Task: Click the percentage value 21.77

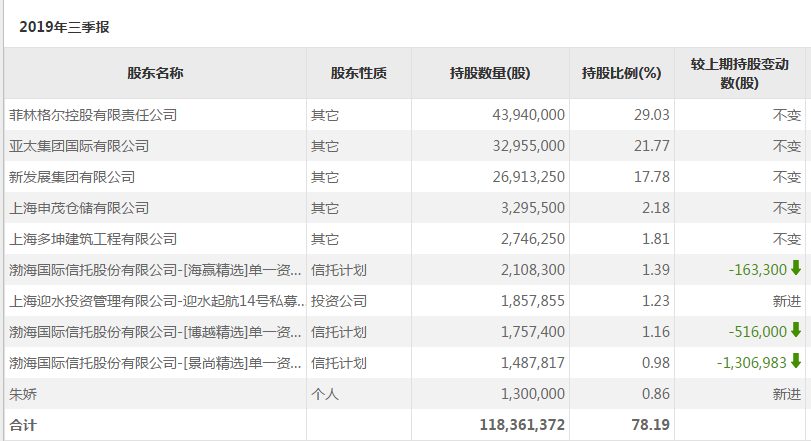Action: (652, 146)
